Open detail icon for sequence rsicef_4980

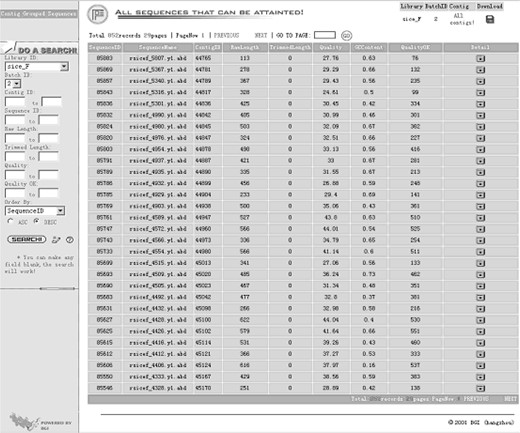pyautogui.click(x=480, y=127)
